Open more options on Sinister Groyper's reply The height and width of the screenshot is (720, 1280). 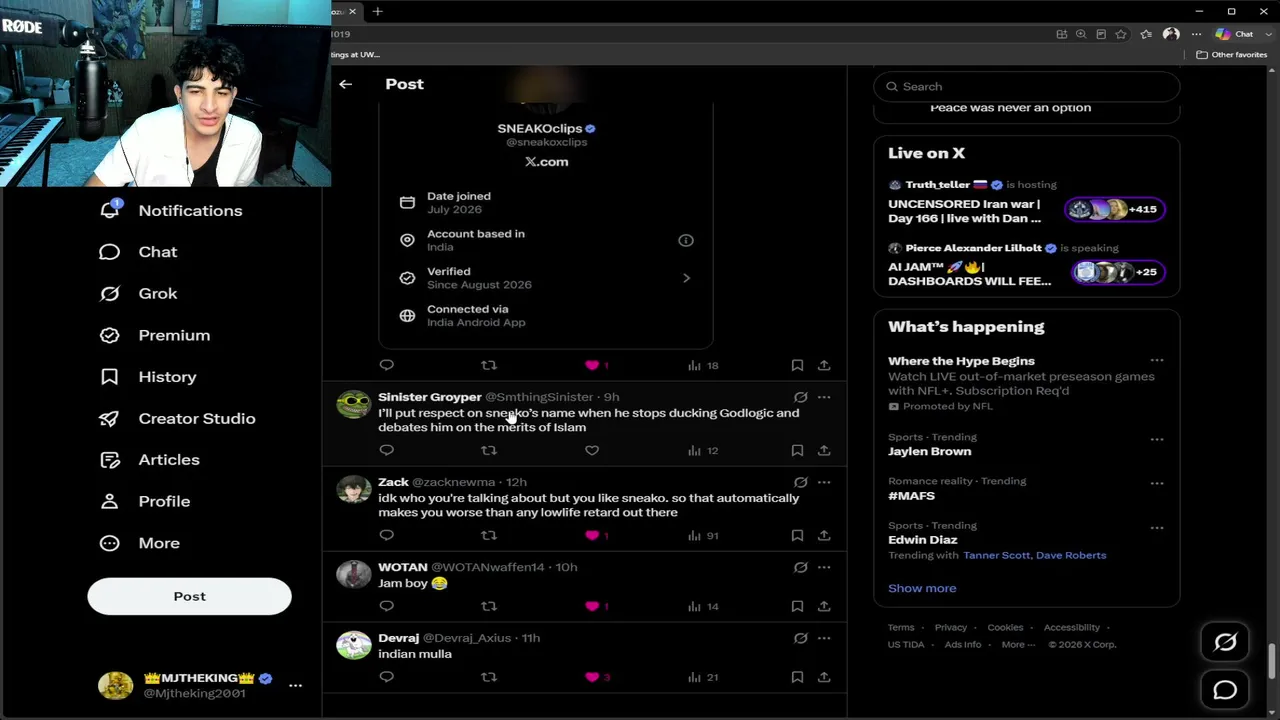[x=824, y=397]
